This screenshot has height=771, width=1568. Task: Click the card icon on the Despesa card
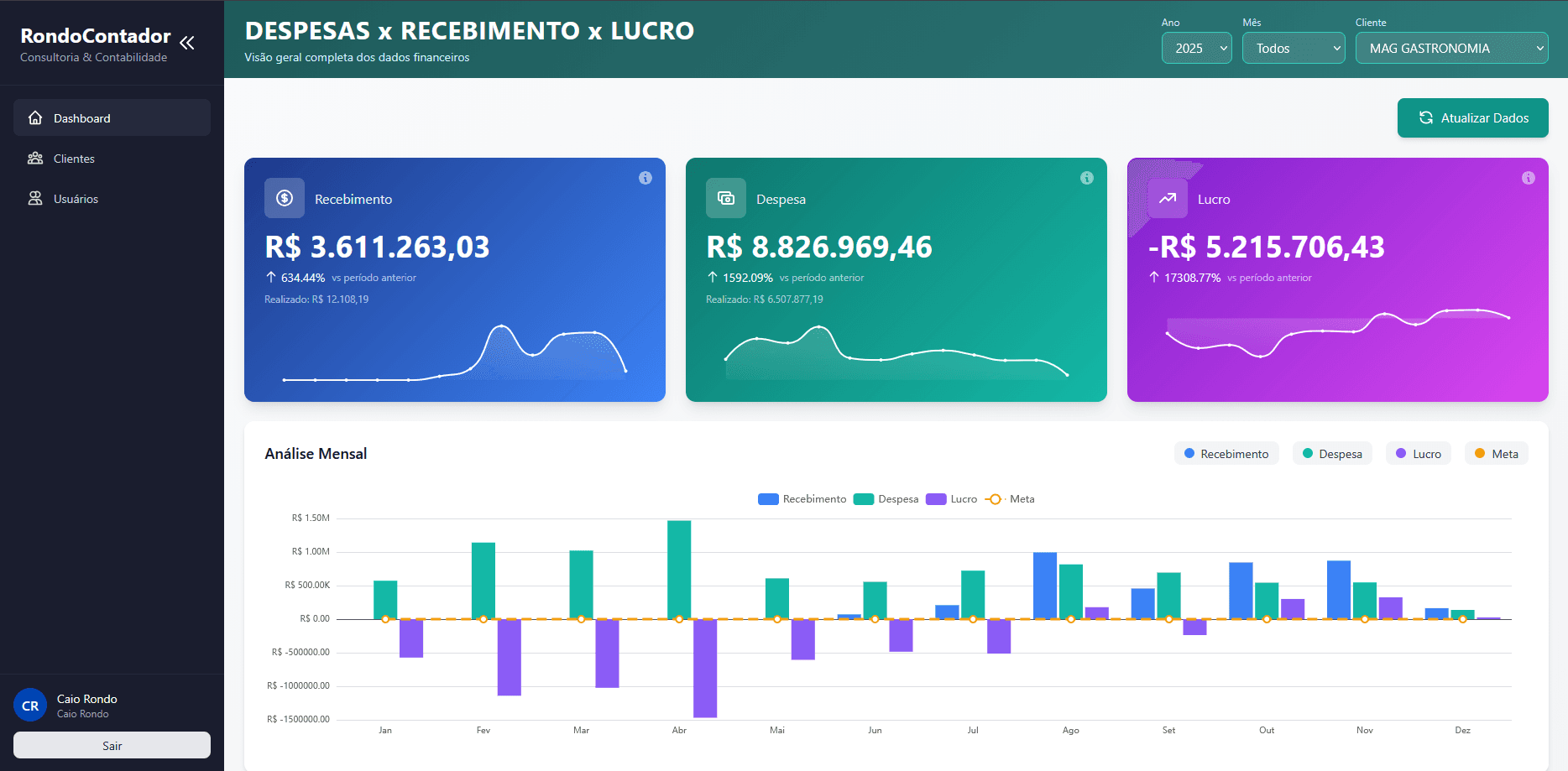click(x=726, y=198)
